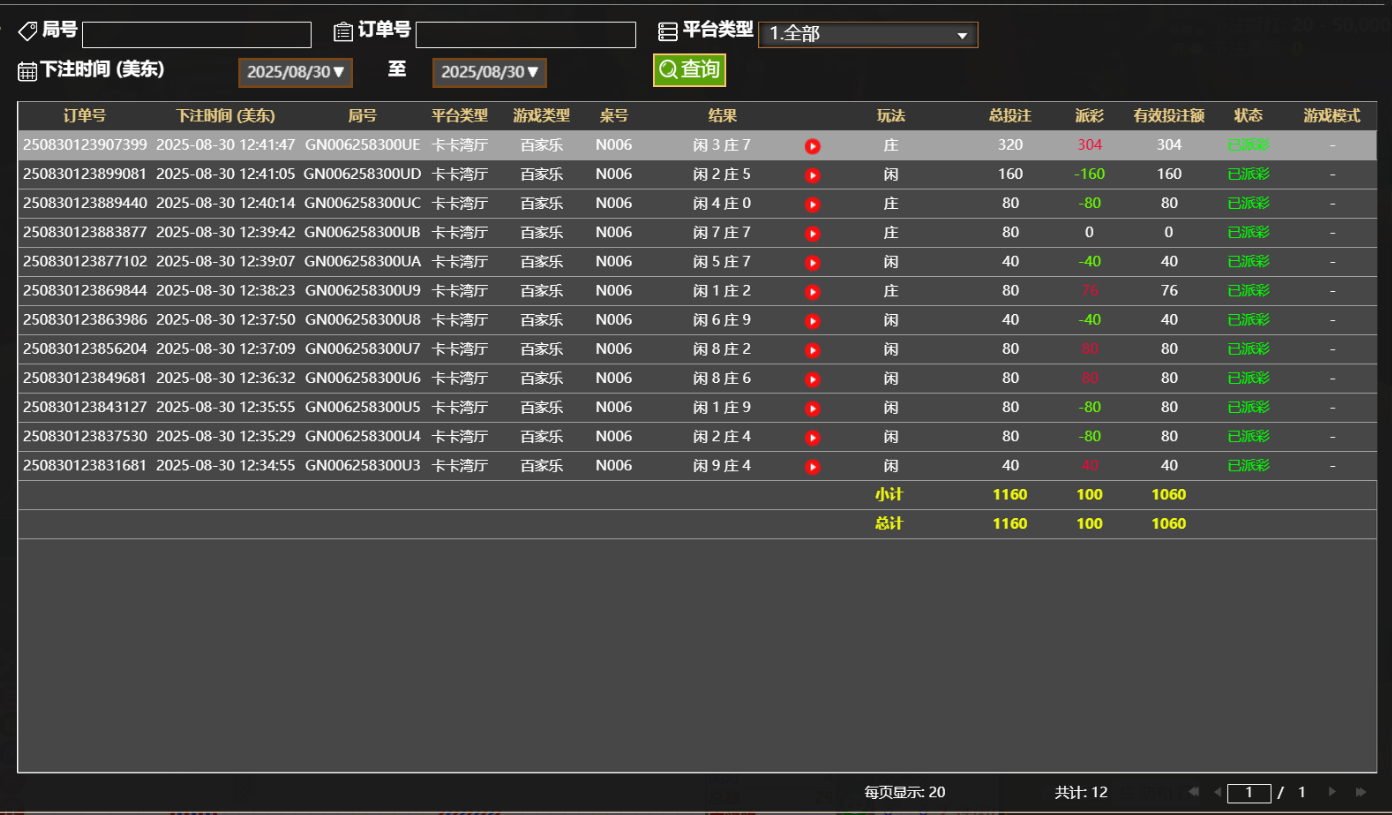Focus the 局号 input field

(x=196, y=35)
